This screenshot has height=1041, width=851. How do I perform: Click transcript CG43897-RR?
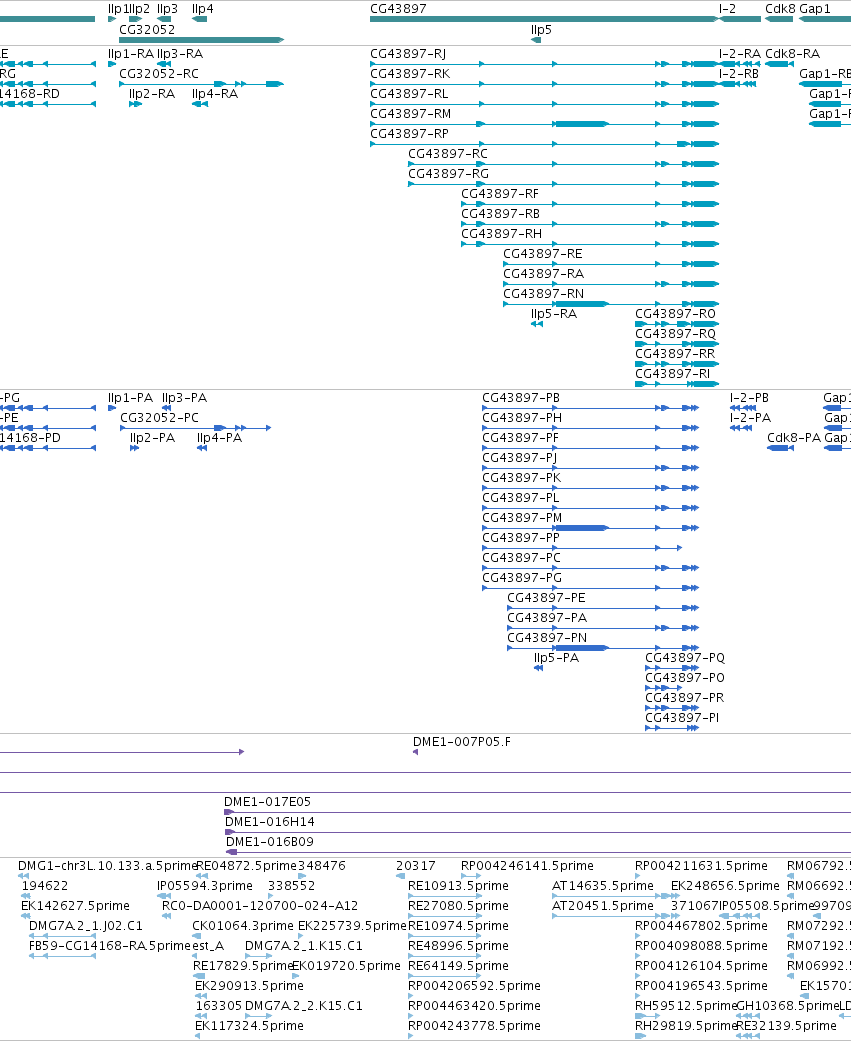coord(677,364)
